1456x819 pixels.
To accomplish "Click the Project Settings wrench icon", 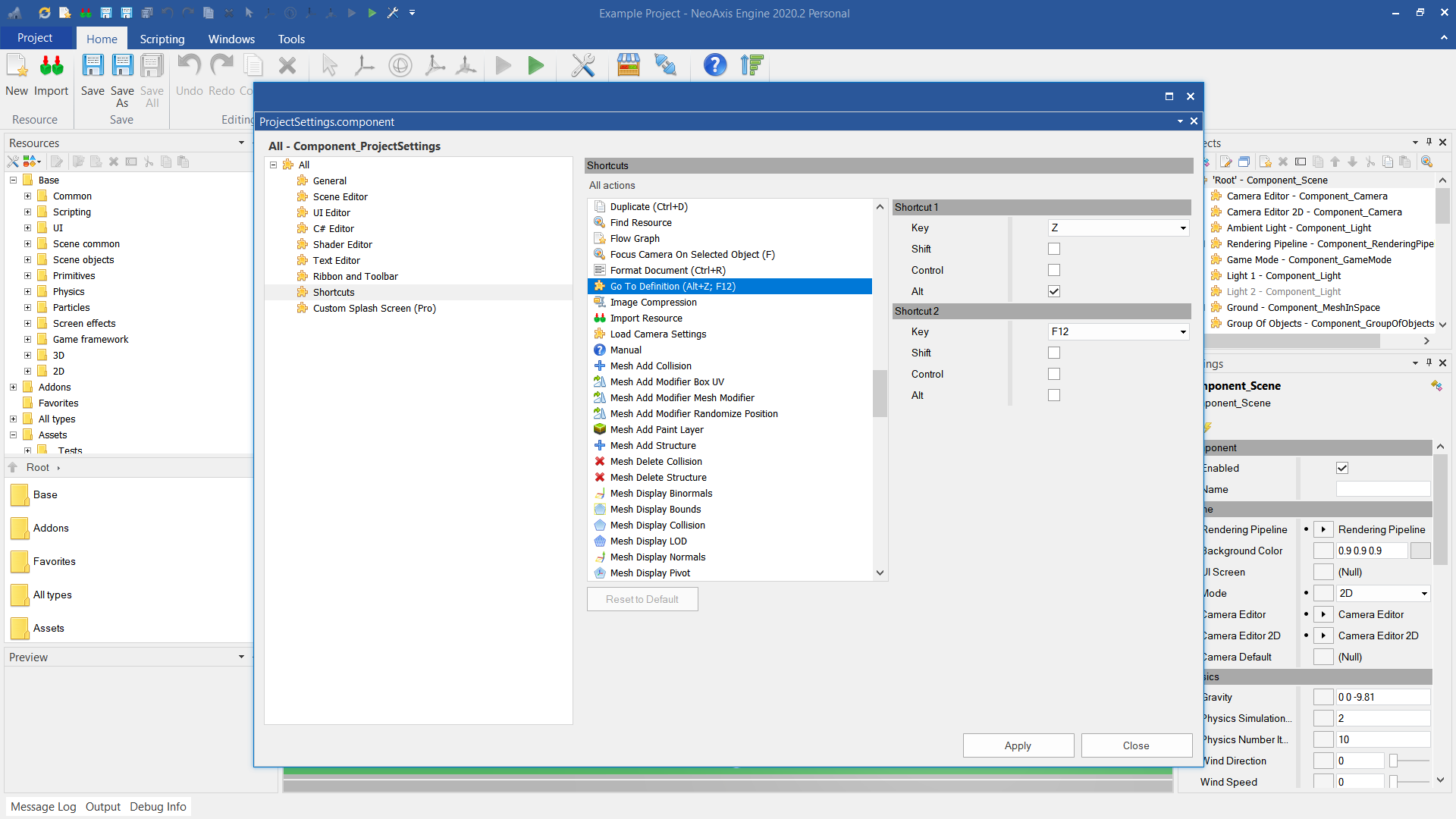I will (x=582, y=65).
